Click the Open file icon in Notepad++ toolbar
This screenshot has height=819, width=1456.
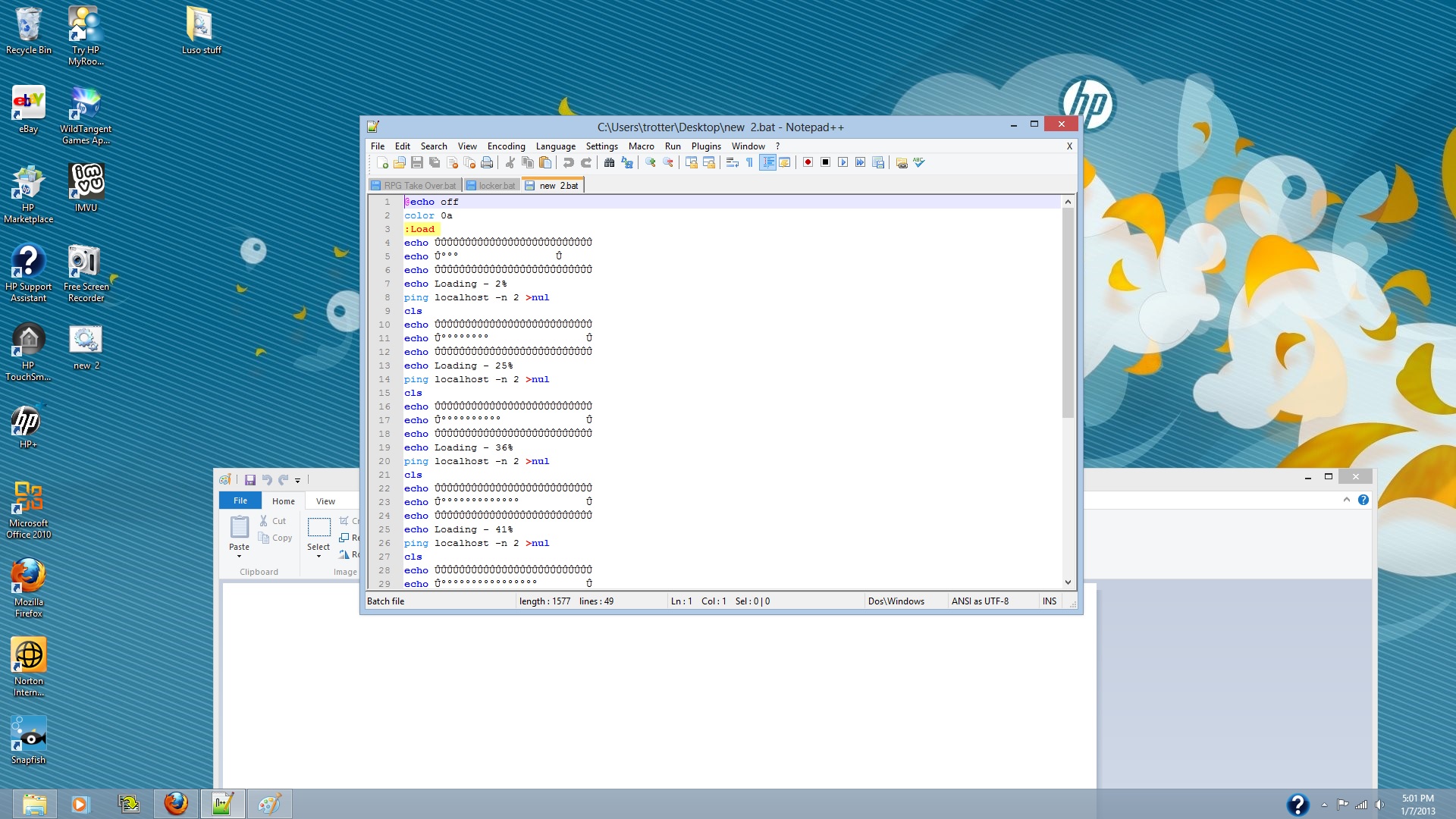(x=400, y=162)
